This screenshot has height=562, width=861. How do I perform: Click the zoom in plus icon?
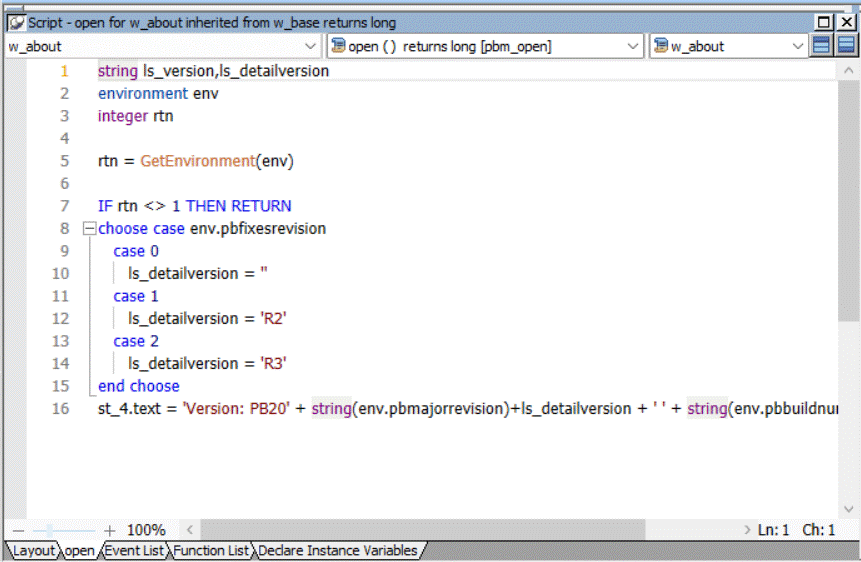coord(110,530)
